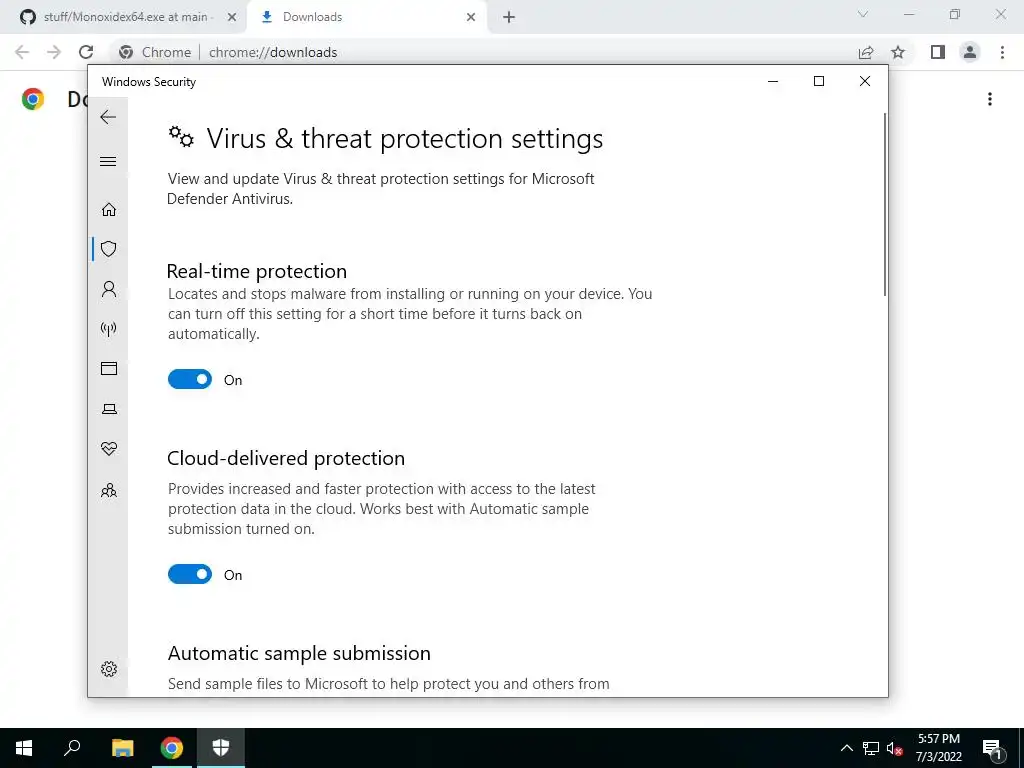
Task: Turn off Real-time protection toggle
Action: click(x=190, y=379)
